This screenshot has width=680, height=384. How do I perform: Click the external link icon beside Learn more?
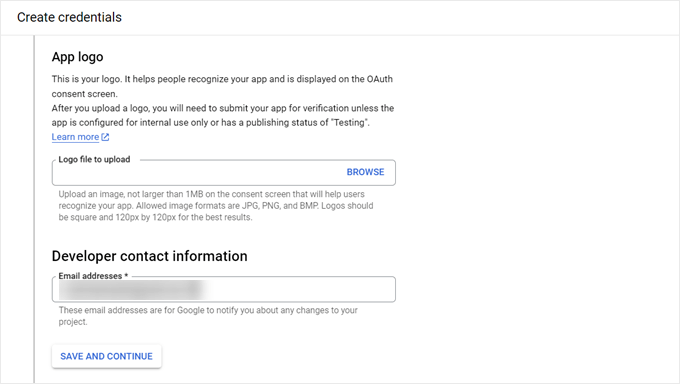pos(105,137)
